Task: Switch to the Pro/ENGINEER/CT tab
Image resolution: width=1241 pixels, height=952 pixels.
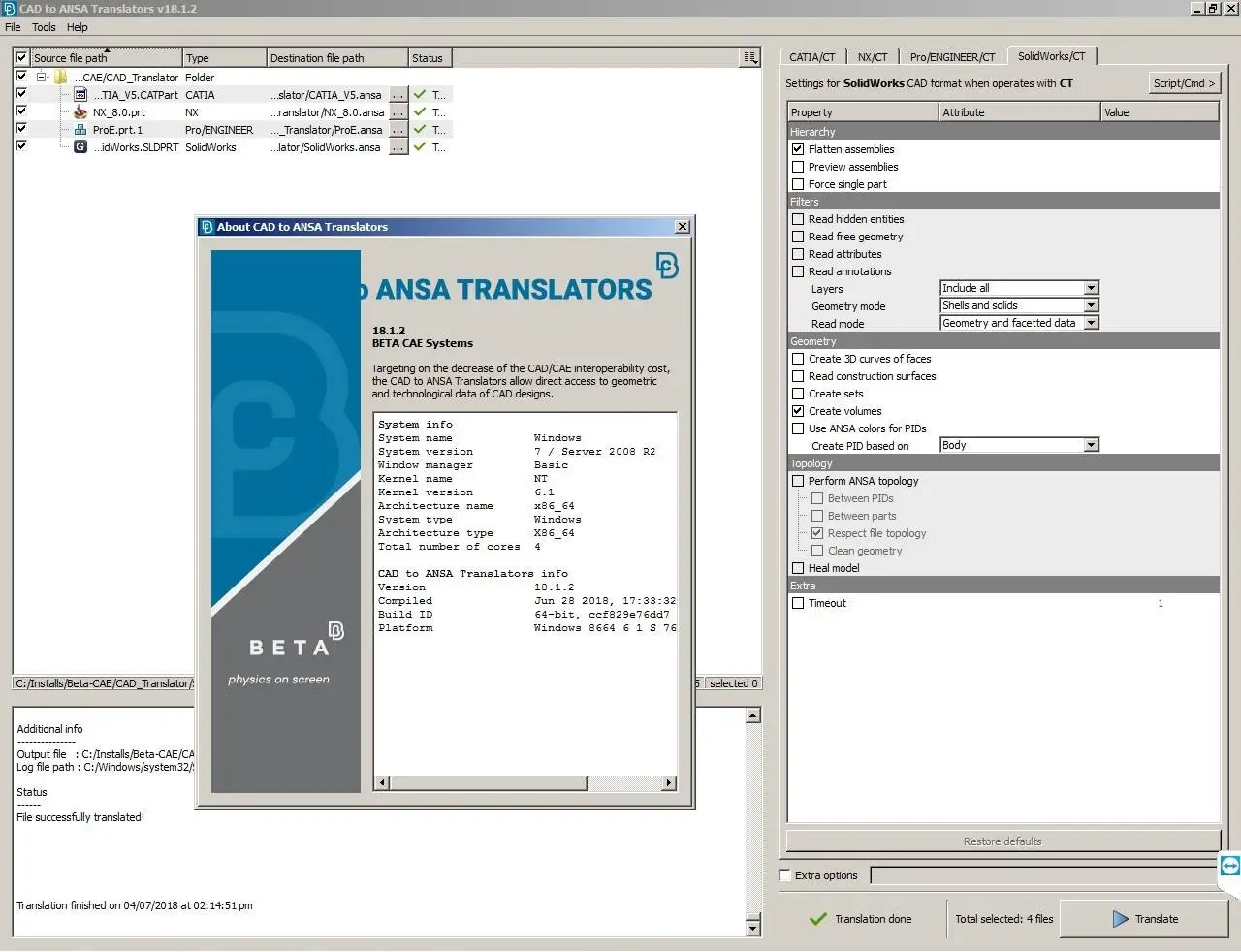Action: (x=952, y=57)
